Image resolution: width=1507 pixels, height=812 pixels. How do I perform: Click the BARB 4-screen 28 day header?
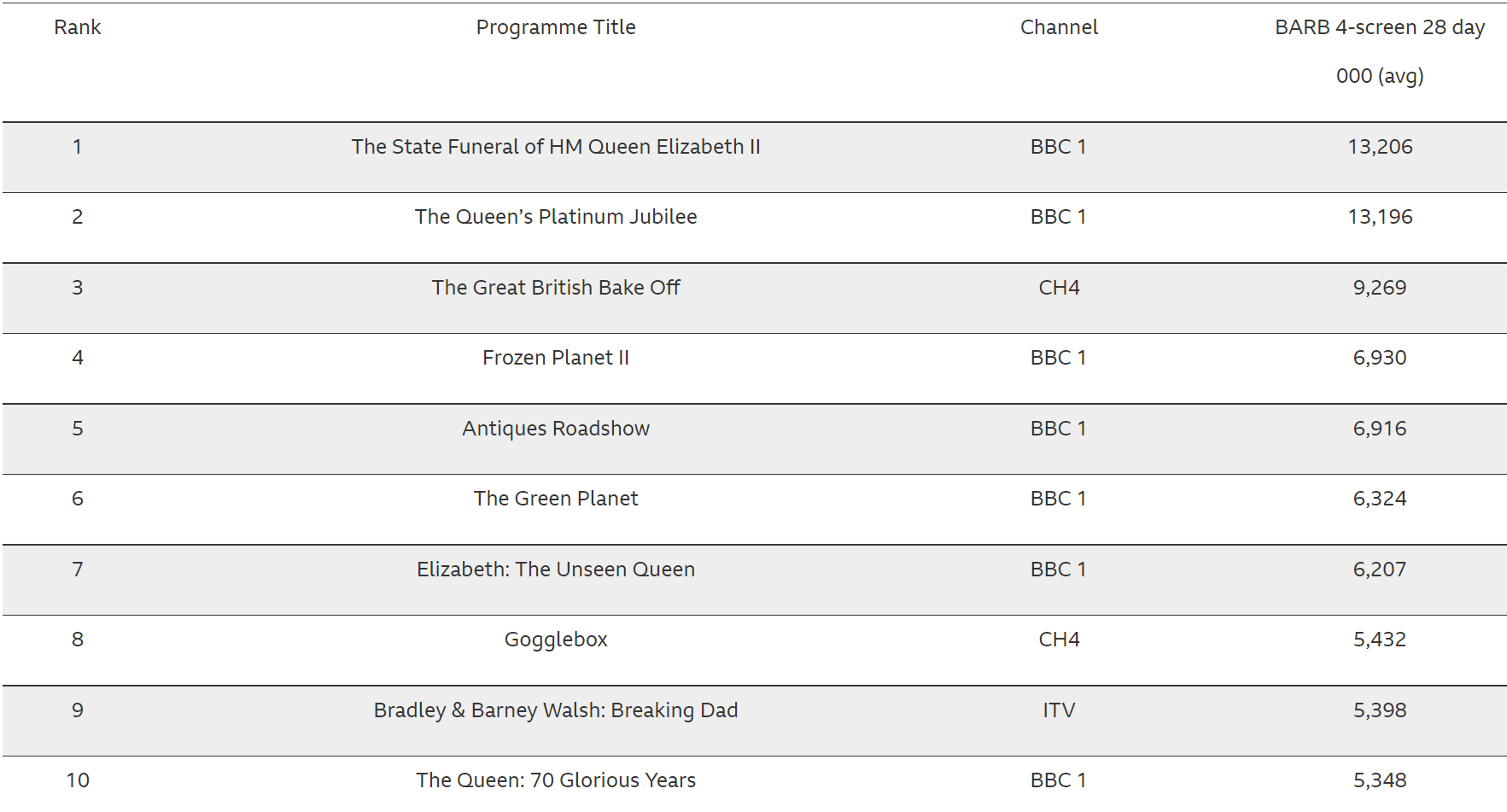1379,28
